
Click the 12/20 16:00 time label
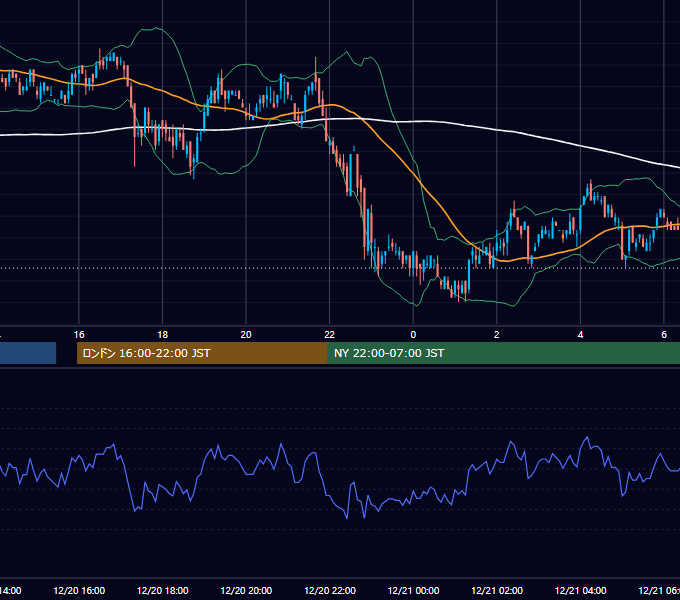(79, 590)
